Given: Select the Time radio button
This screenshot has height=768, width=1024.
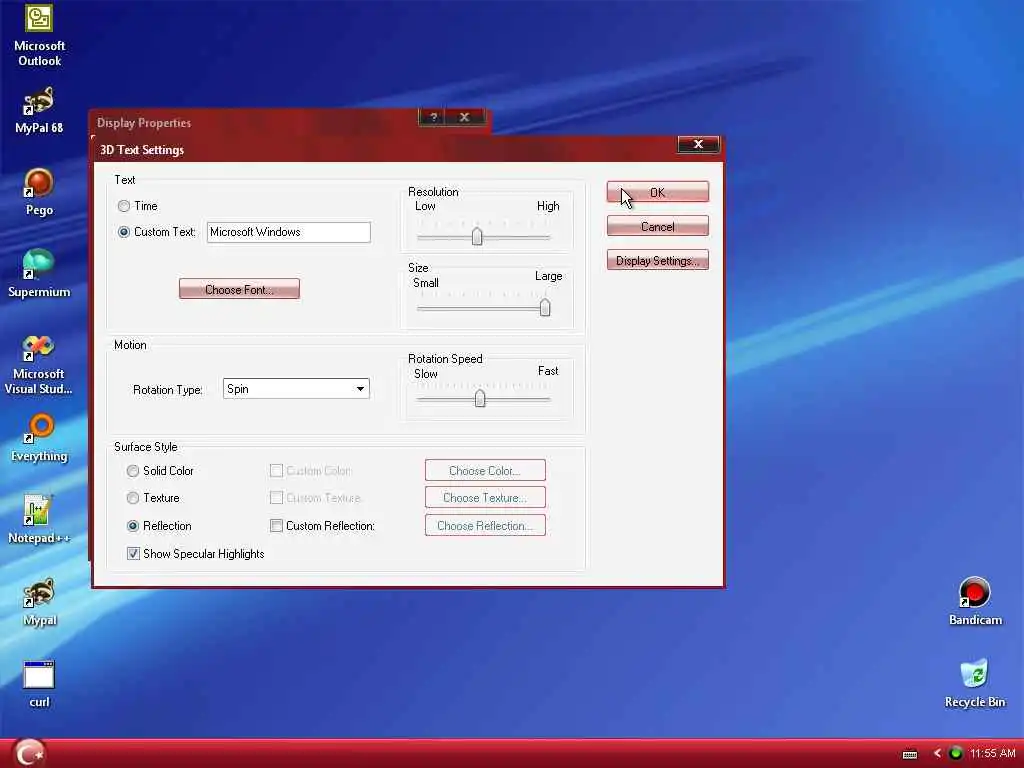Looking at the screenshot, I should [123, 206].
